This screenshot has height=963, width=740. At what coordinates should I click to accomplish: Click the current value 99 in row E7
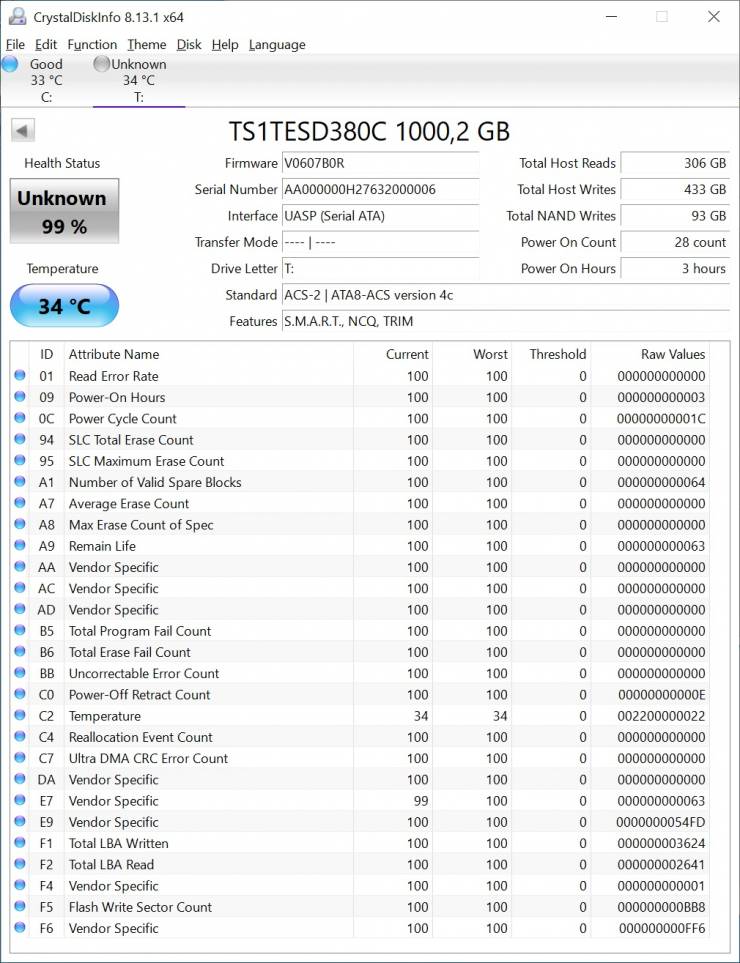pos(421,801)
